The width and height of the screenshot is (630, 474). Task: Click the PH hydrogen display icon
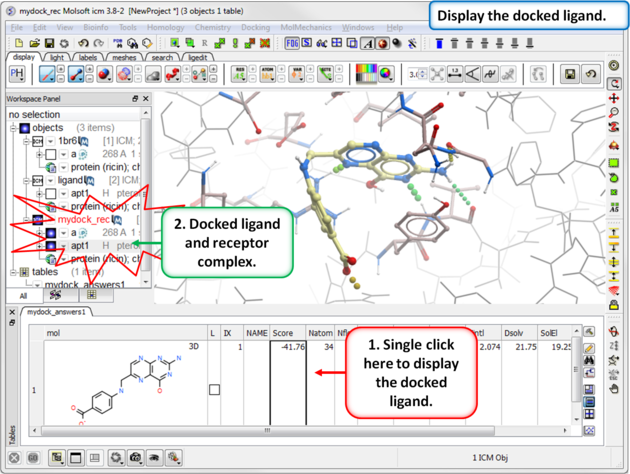tap(17, 74)
